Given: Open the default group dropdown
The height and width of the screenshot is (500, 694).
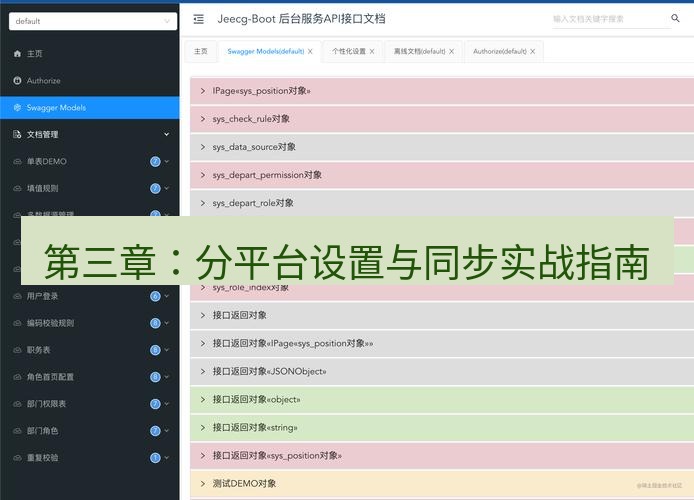Looking at the screenshot, I should pos(93,21).
